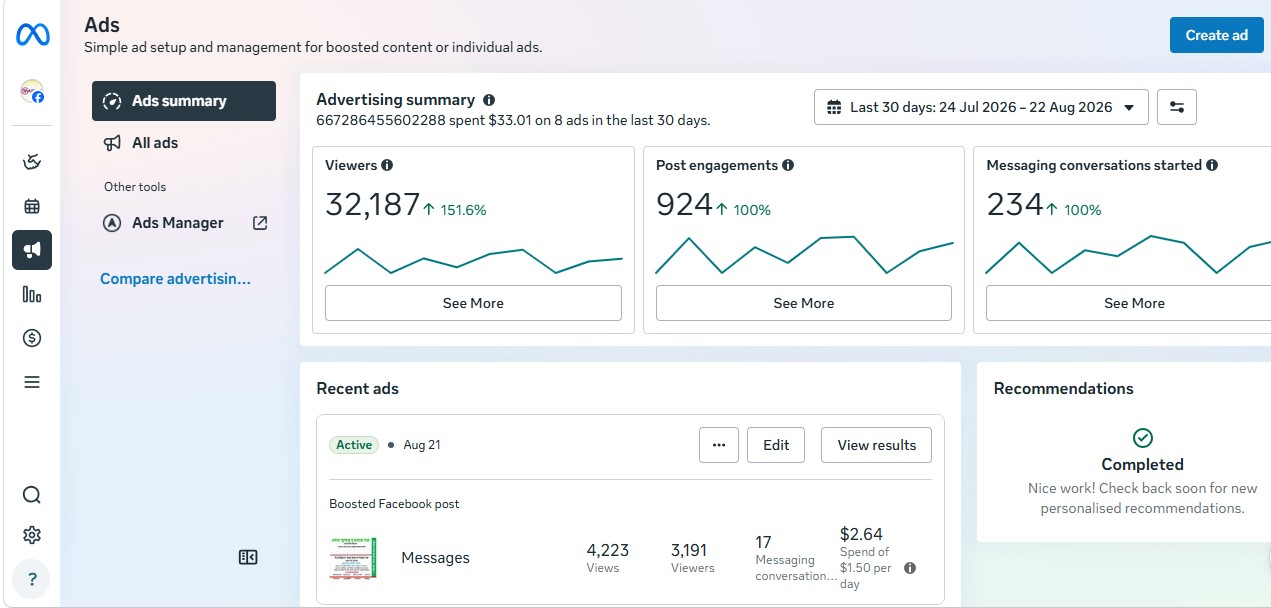
Task: Click the info icon beside the $2.64 spend
Action: coord(910,568)
